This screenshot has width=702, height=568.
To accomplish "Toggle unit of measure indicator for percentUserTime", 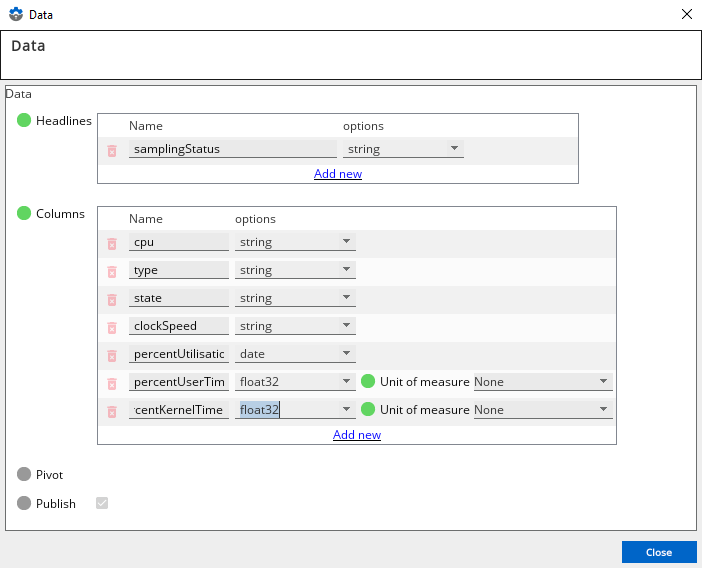I will pyautogui.click(x=368, y=381).
